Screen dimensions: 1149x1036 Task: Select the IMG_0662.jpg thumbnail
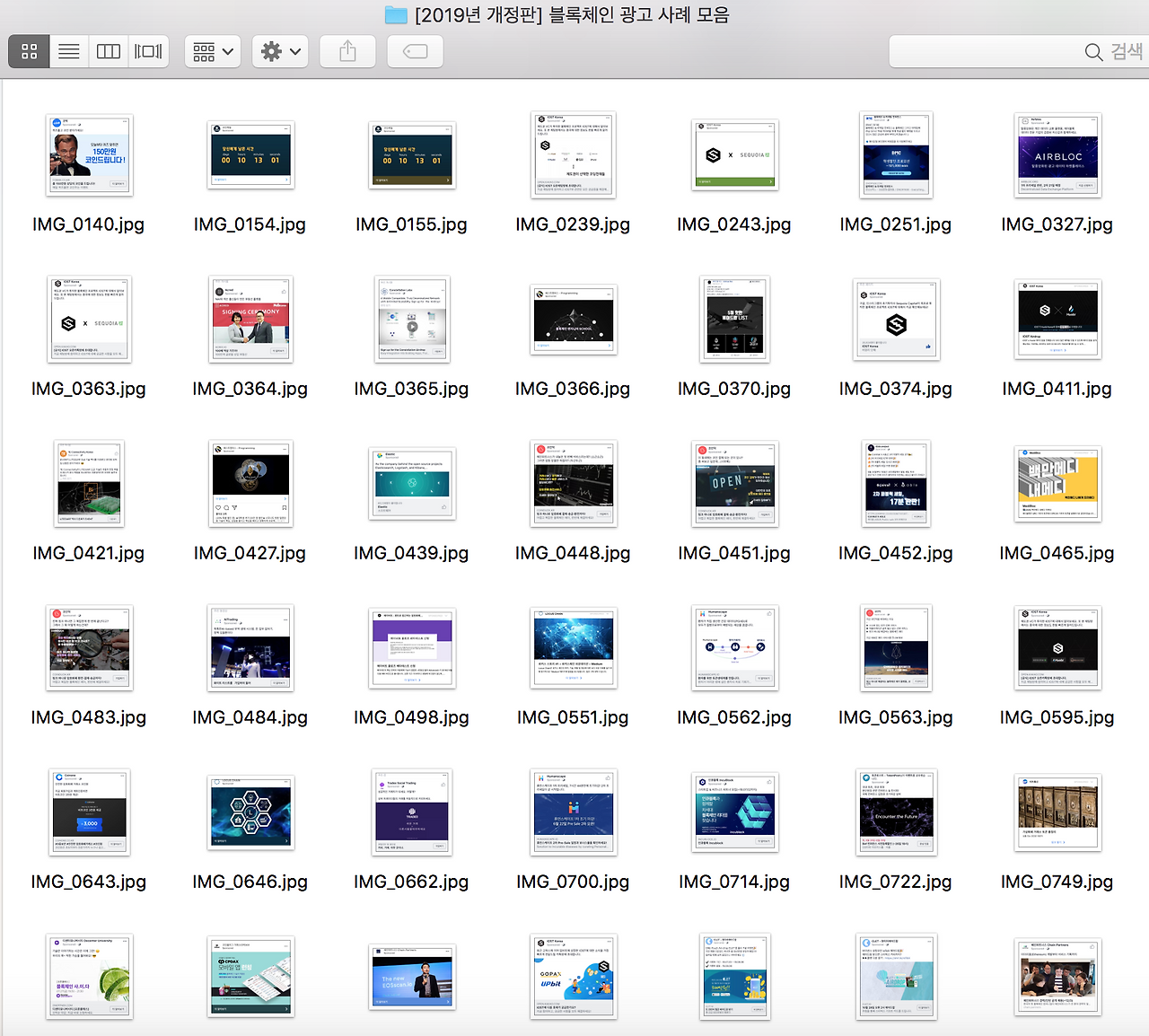pos(412,812)
